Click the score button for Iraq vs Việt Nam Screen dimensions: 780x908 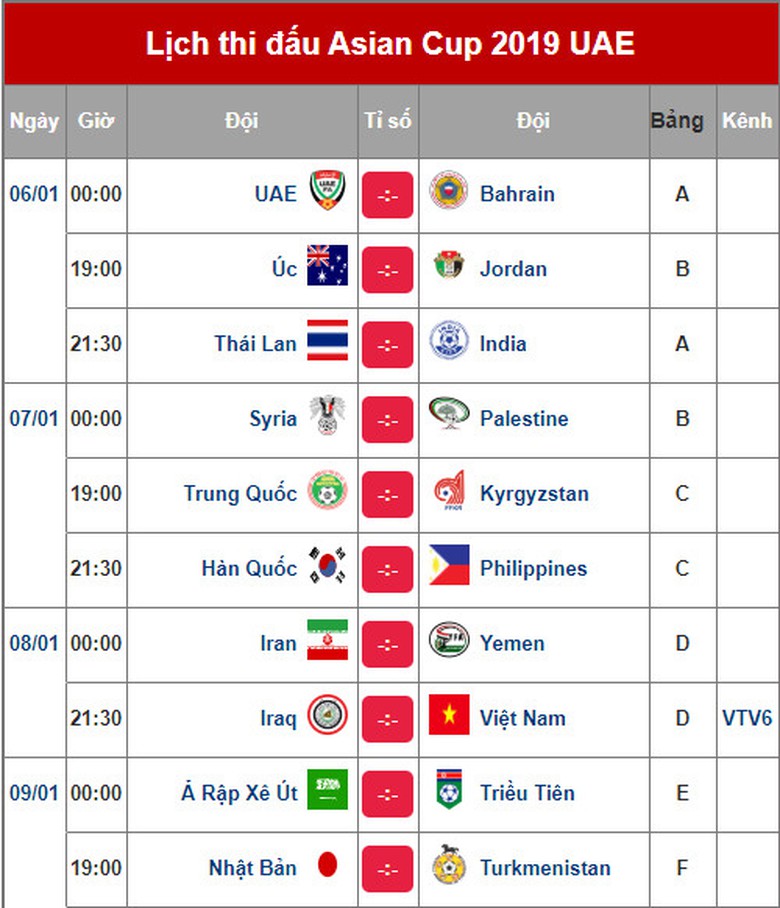(x=387, y=719)
